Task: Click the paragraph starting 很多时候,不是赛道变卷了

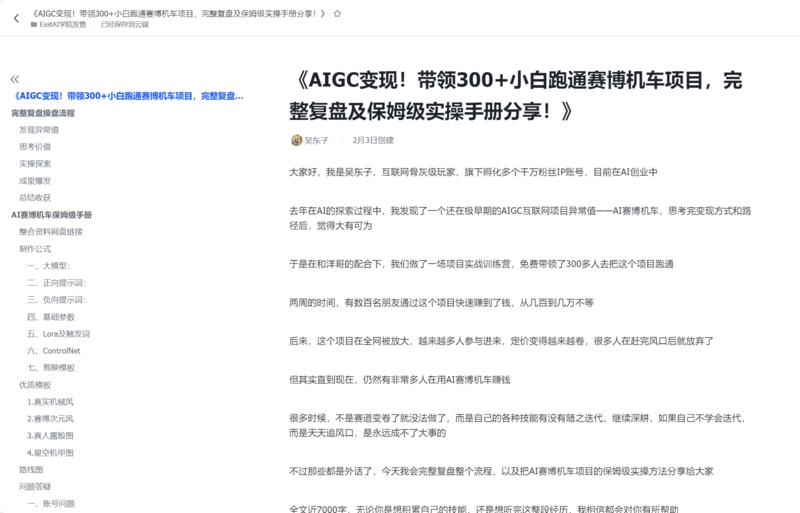Action: pos(518,425)
